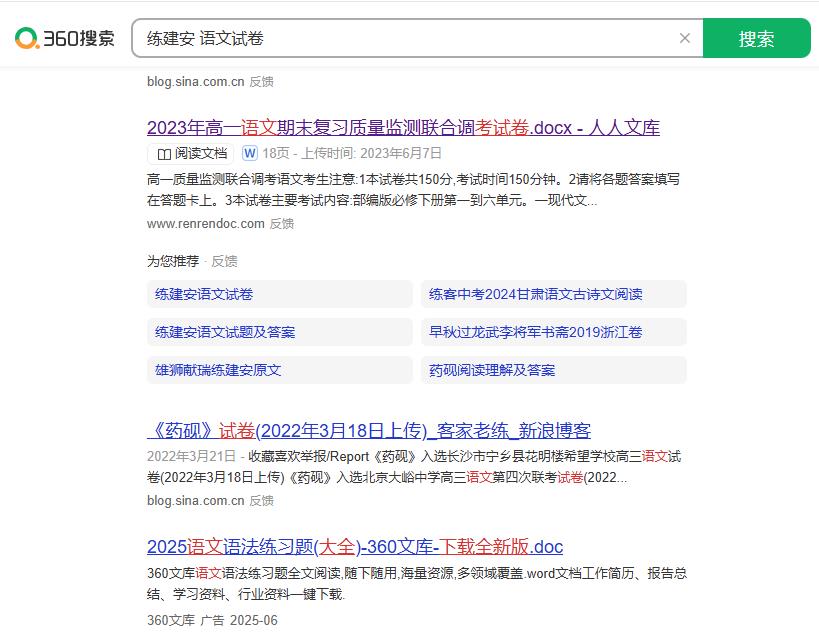Click the www.renrendoc.com source text
Viewport: 819px width, 642px height.
pyautogui.click(x=206, y=224)
